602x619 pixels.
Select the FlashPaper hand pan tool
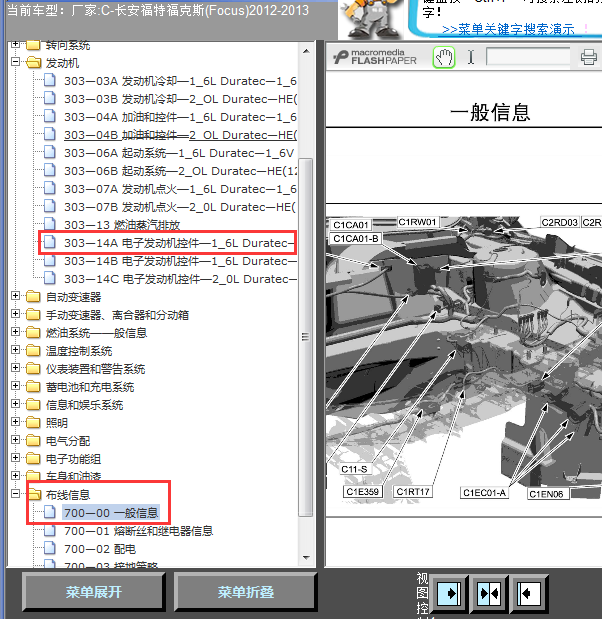(x=444, y=58)
